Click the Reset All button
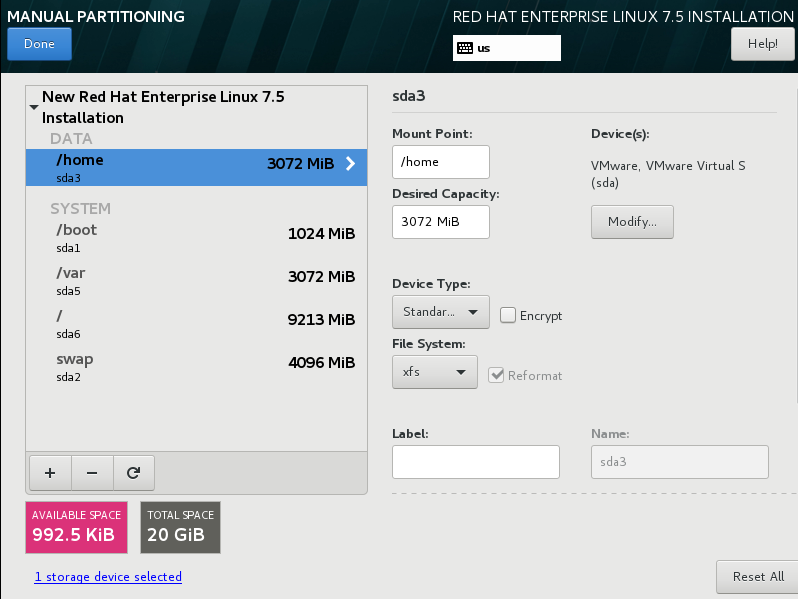The image size is (798, 599). click(758, 577)
